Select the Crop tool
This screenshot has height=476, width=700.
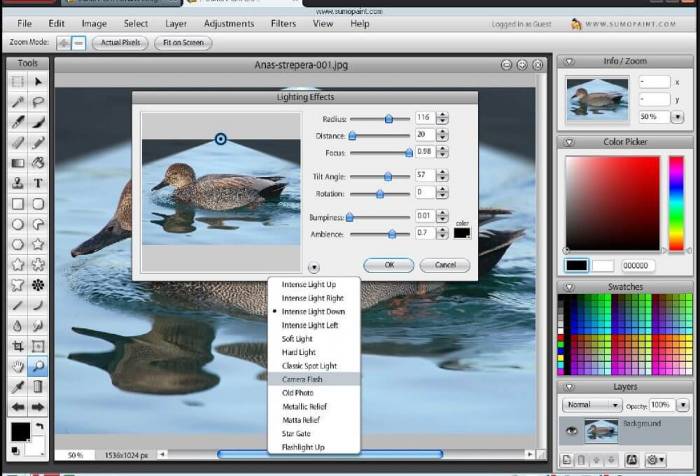[x=17, y=346]
